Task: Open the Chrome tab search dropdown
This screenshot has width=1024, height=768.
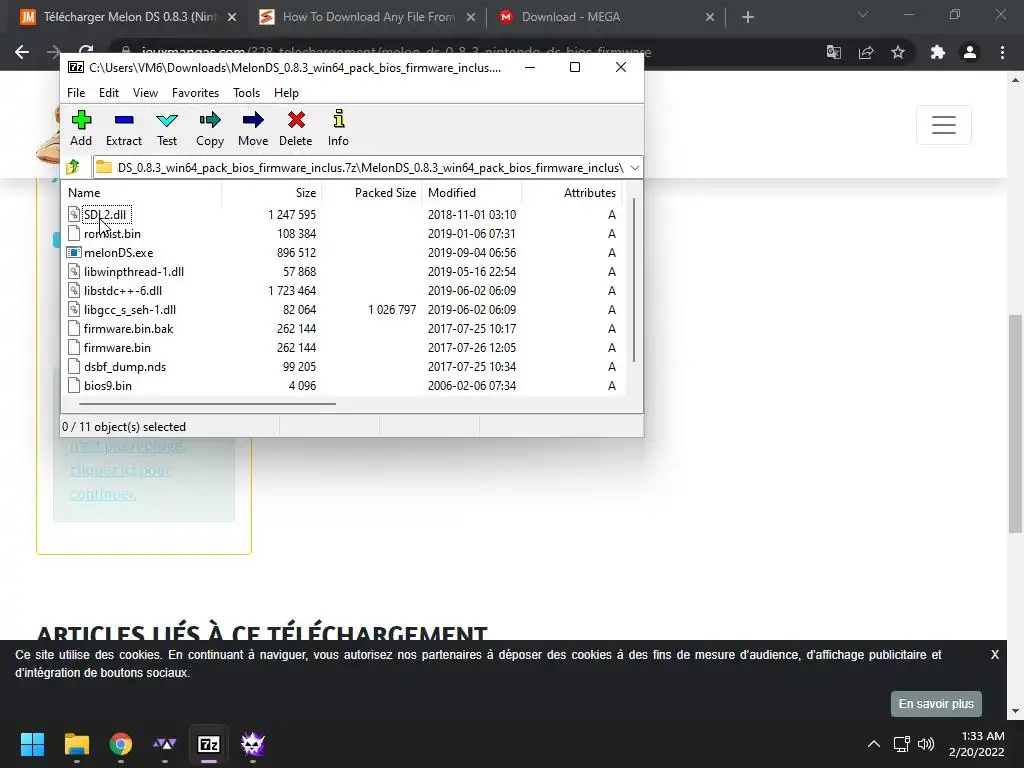Action: 863,14
